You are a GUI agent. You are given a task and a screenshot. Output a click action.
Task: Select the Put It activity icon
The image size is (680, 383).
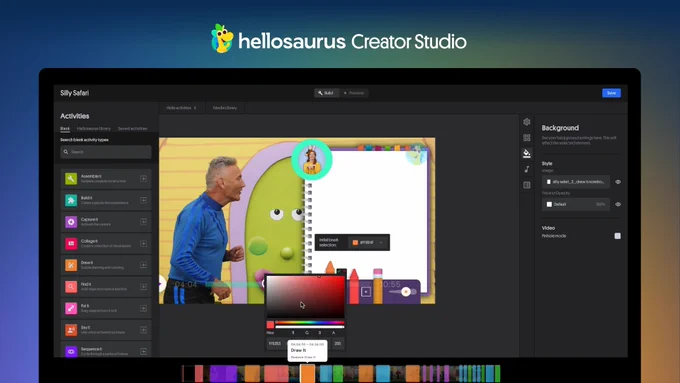(x=71, y=308)
